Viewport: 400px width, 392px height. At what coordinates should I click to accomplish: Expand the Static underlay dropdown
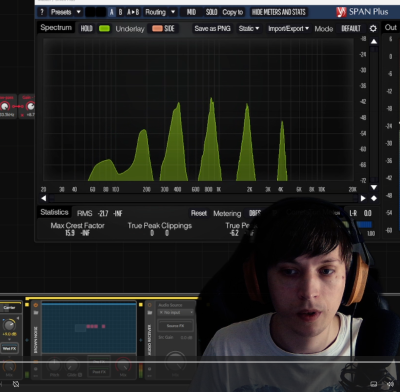point(249,29)
